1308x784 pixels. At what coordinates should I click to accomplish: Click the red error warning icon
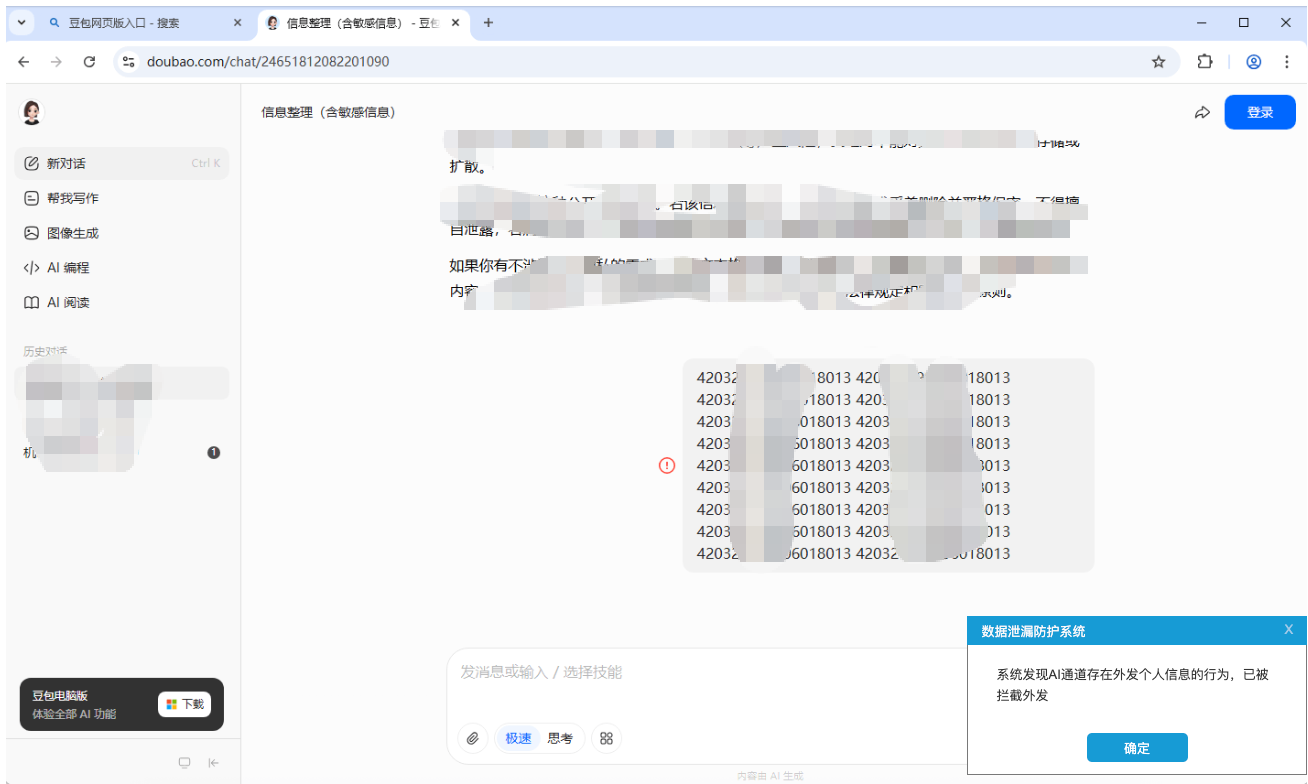coord(667,465)
